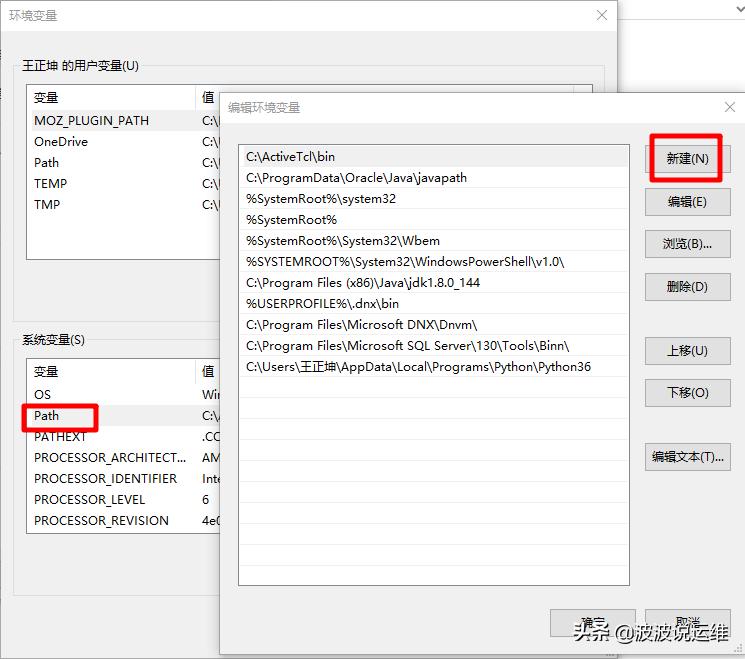Select the WindowsPowerShell\v1.0 entry
745x659 pixels.
click(434, 262)
